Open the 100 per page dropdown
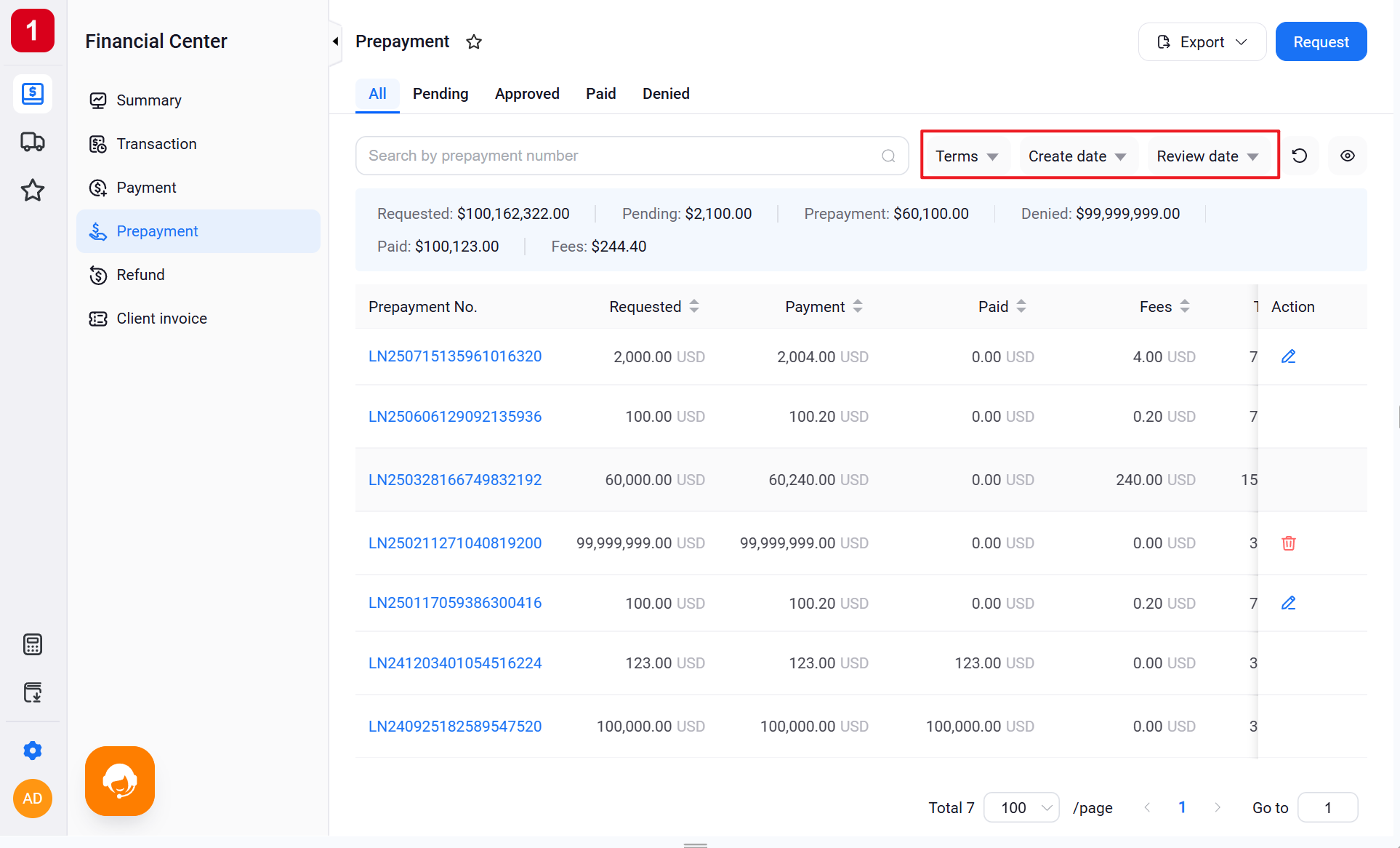 tap(1021, 808)
